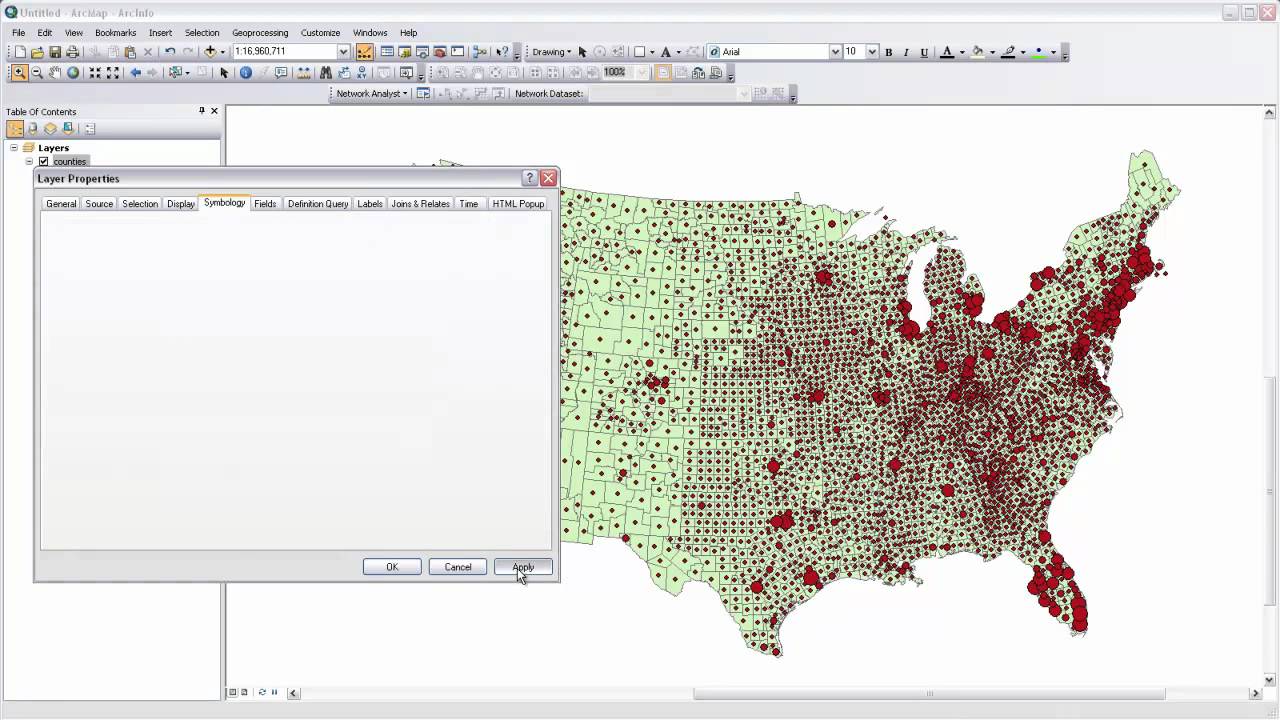Click Cancel in Layer Properties

pyautogui.click(x=458, y=567)
